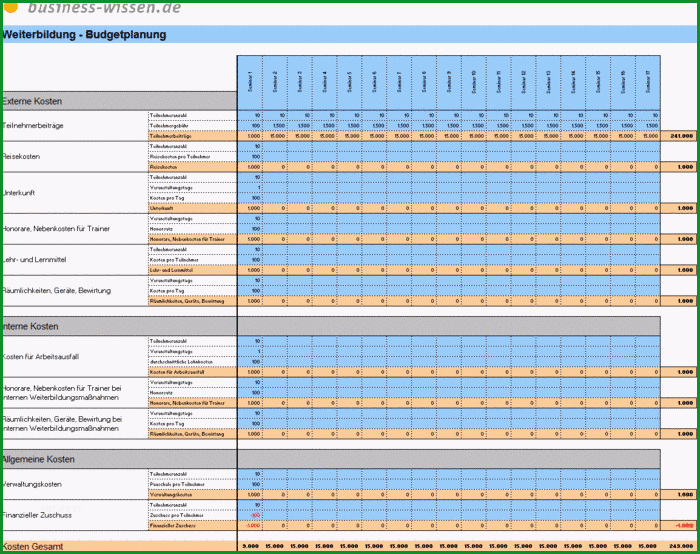Click the 'Seminar 11' column header

pyautogui.click(x=499, y=82)
